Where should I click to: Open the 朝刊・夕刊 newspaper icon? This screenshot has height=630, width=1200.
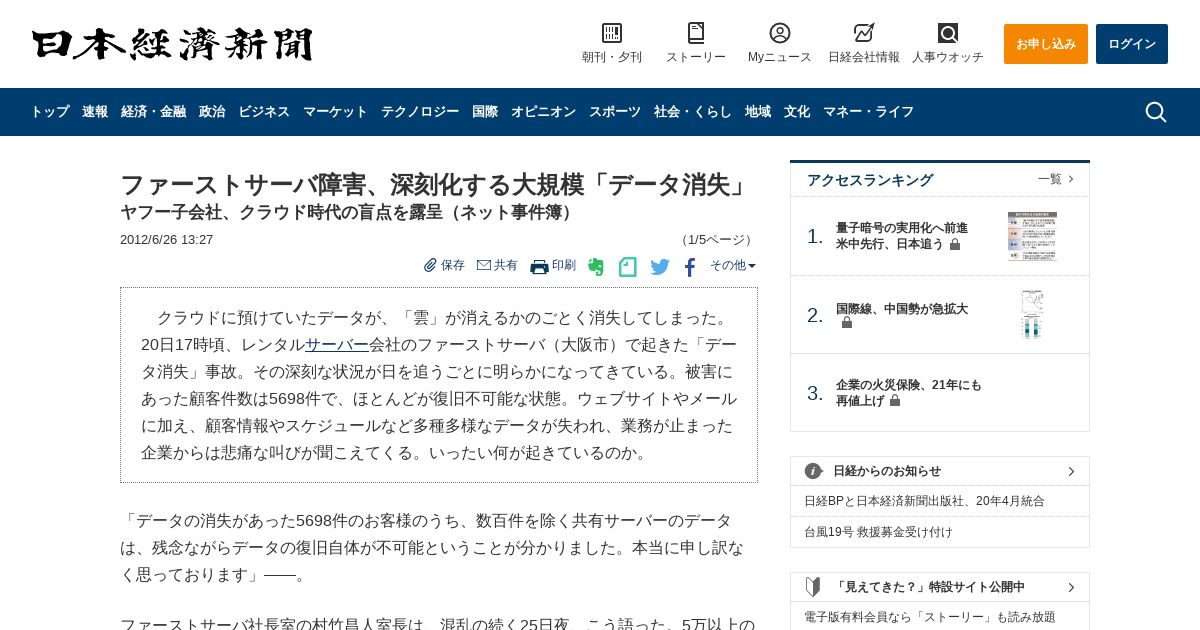[x=612, y=33]
